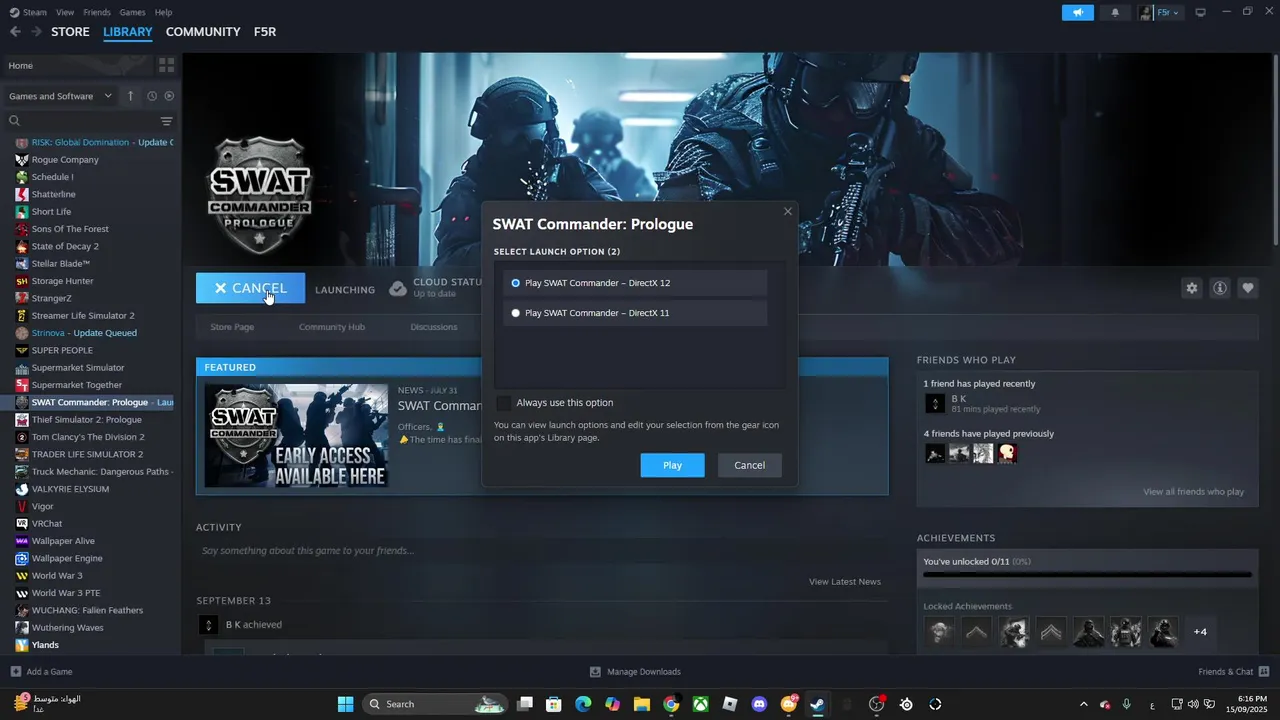This screenshot has height=720, width=1280.
Task: Open game settings gear icon
Action: (x=1191, y=288)
